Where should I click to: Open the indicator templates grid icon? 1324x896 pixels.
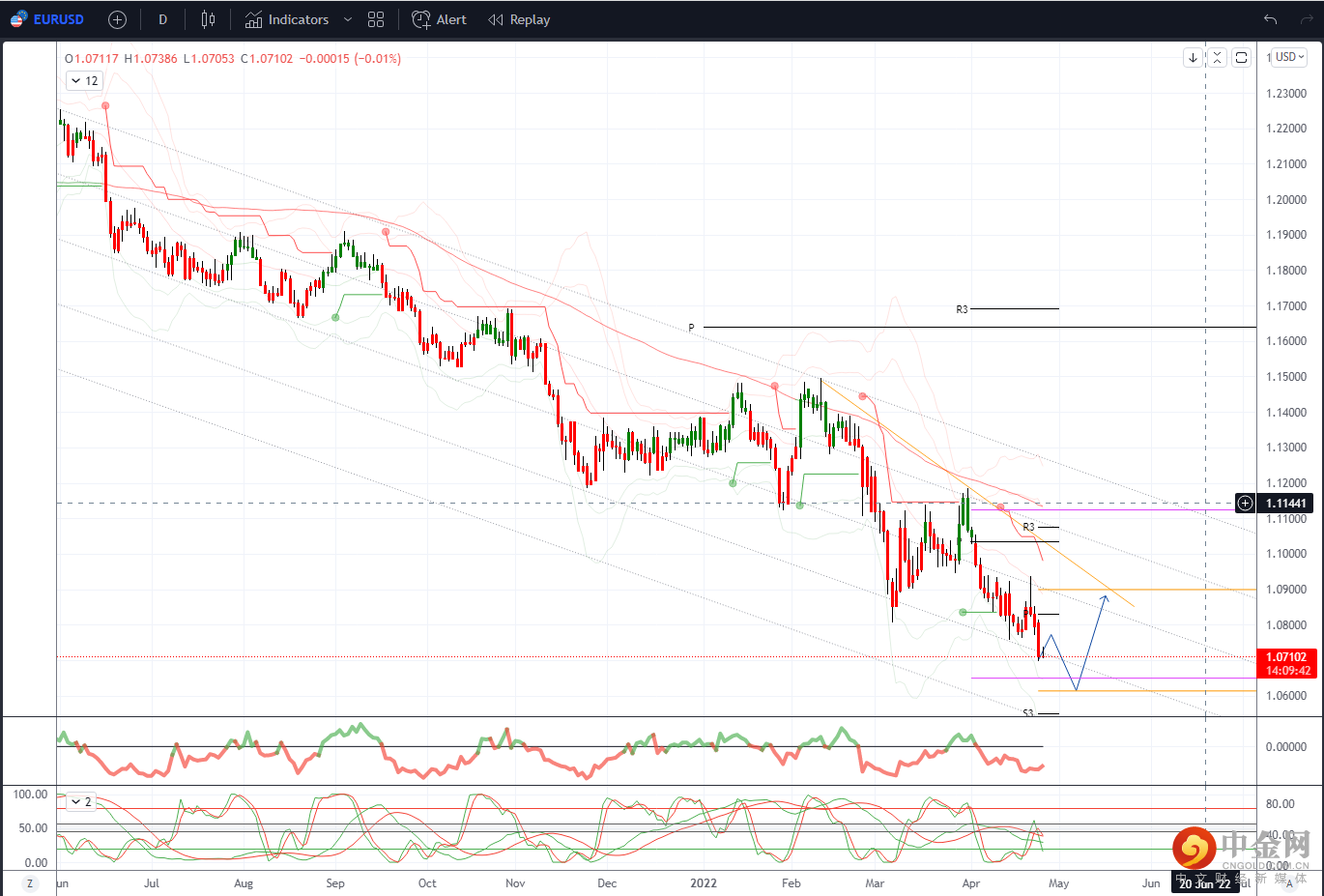click(x=376, y=19)
